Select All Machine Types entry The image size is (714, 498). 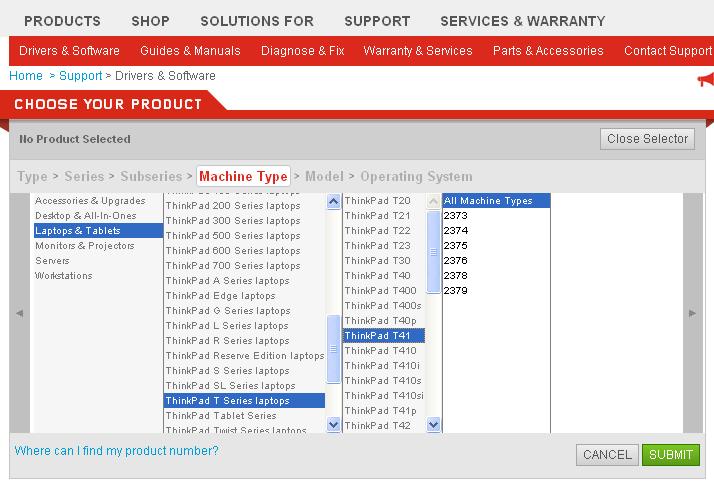click(496, 201)
